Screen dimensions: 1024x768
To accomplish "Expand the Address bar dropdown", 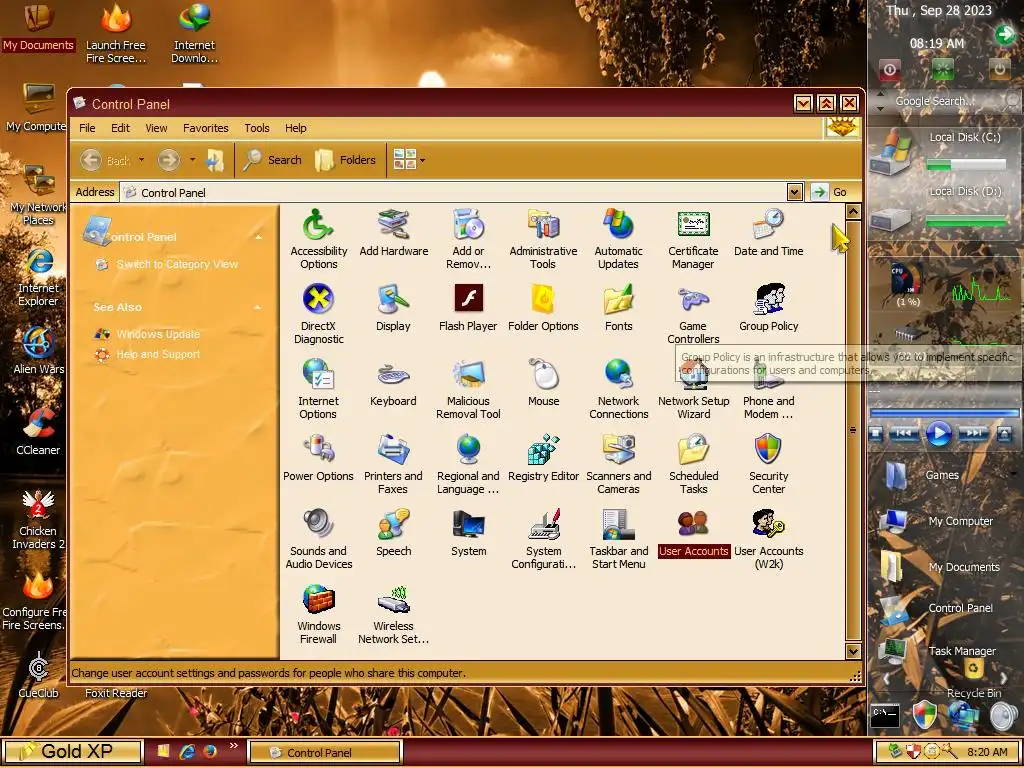I will pos(794,192).
